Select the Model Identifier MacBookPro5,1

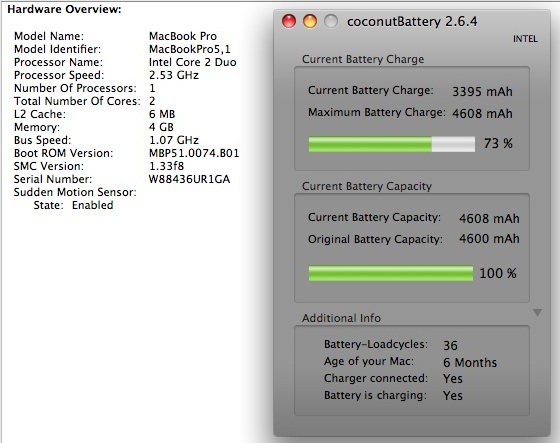(x=190, y=49)
